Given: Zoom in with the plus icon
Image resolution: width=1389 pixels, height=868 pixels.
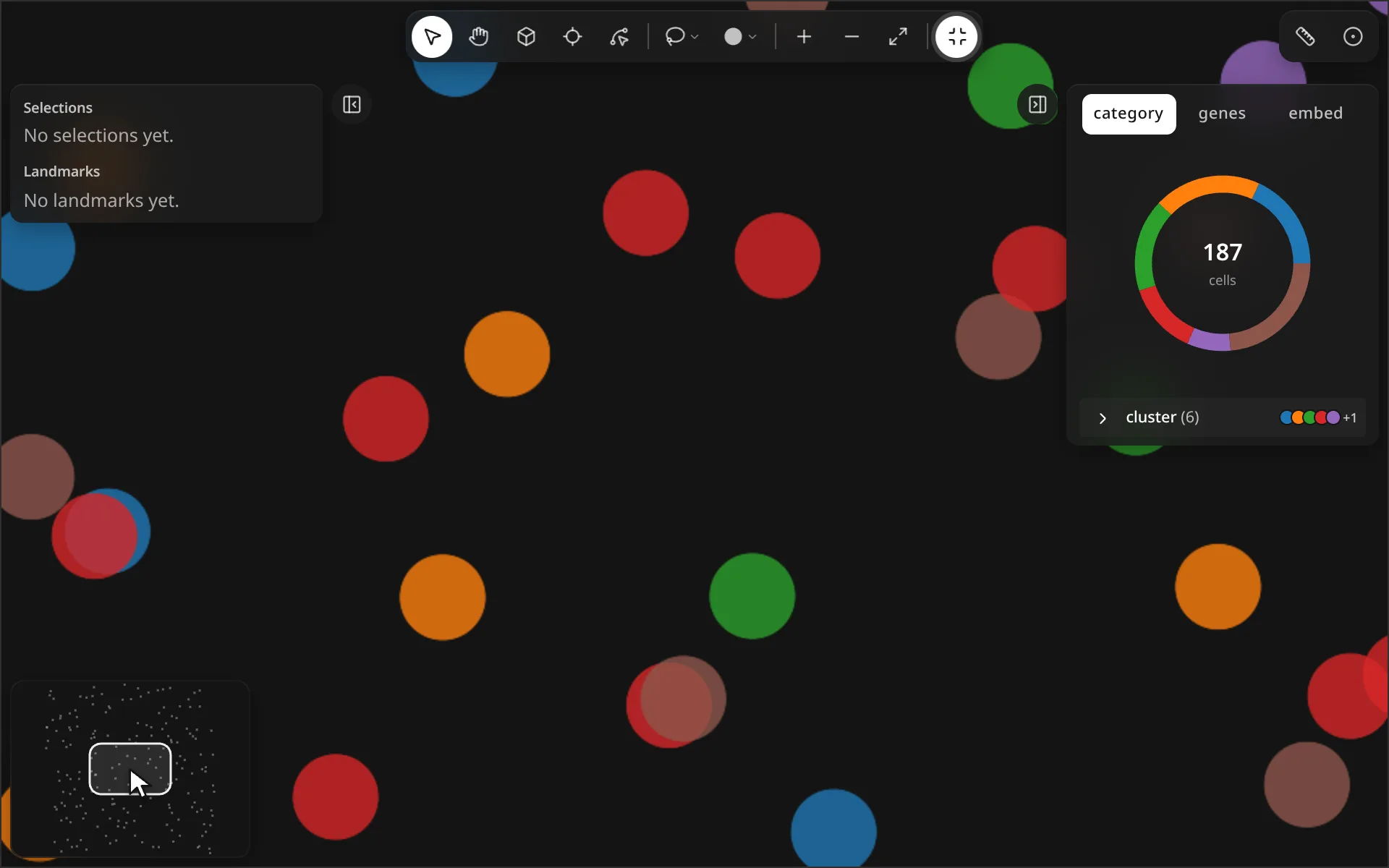Looking at the screenshot, I should coord(804,37).
